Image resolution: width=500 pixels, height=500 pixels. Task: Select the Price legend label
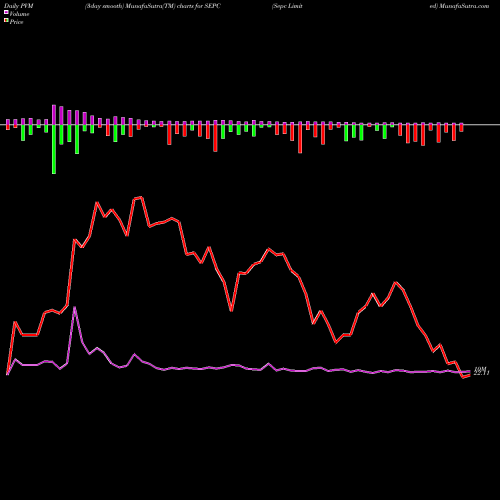click(x=16, y=22)
